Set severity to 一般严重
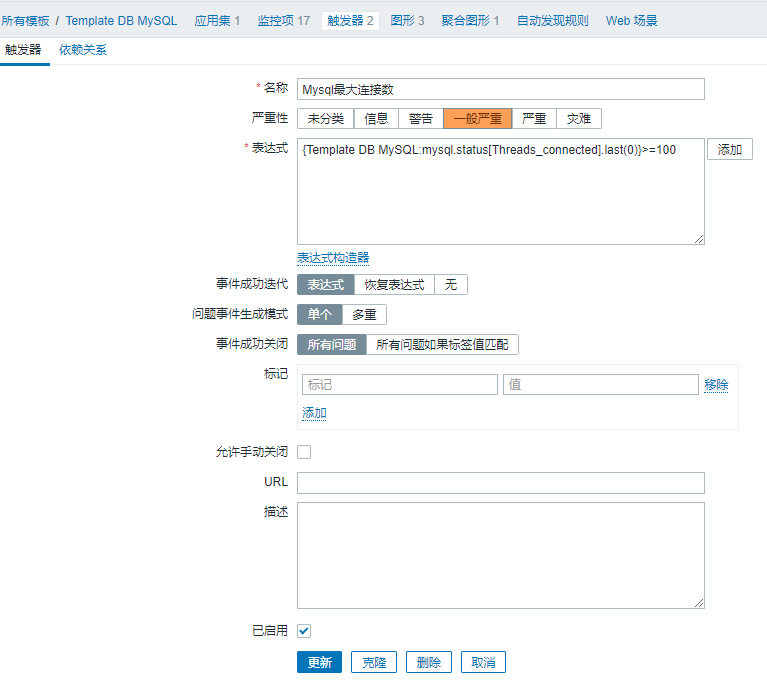Screen dimensions: 767x680 click(477, 119)
